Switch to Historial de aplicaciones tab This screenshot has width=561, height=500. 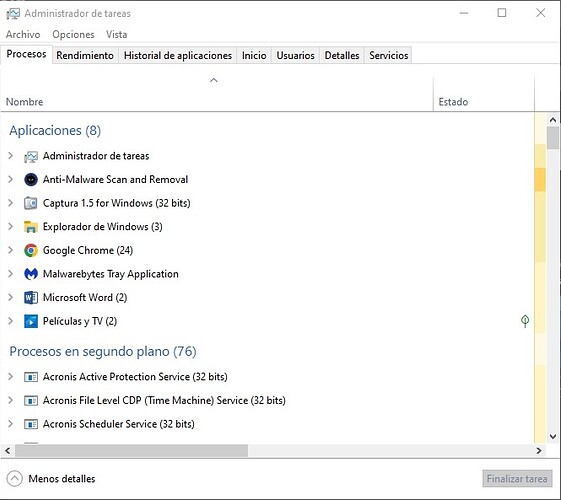coord(178,55)
